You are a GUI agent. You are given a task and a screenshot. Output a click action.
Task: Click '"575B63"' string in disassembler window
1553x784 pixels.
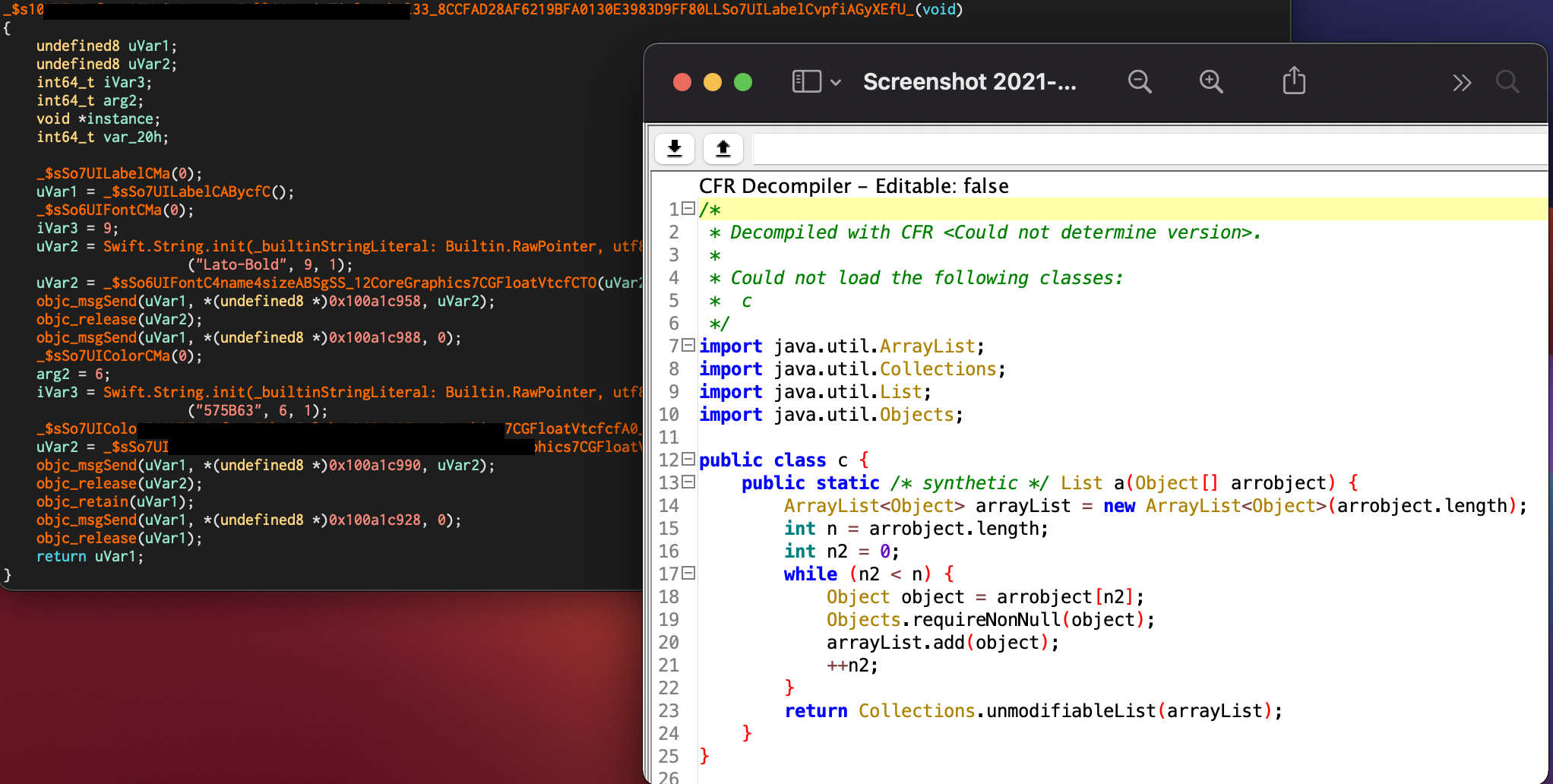click(228, 411)
